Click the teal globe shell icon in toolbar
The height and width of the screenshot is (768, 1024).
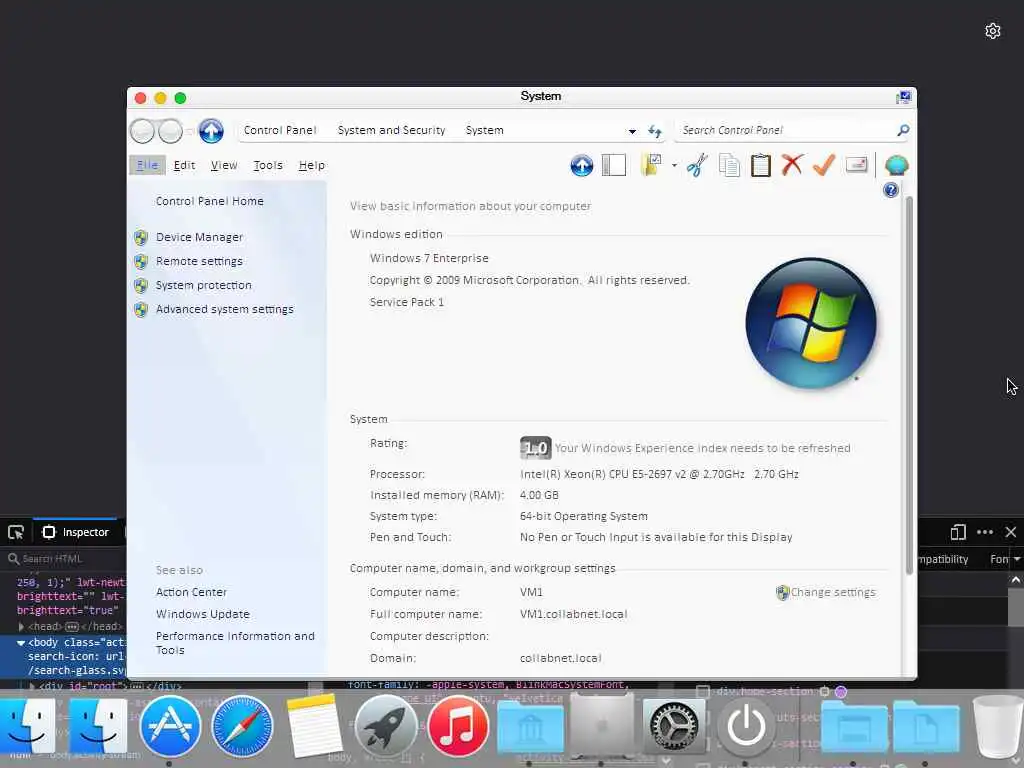coord(896,165)
